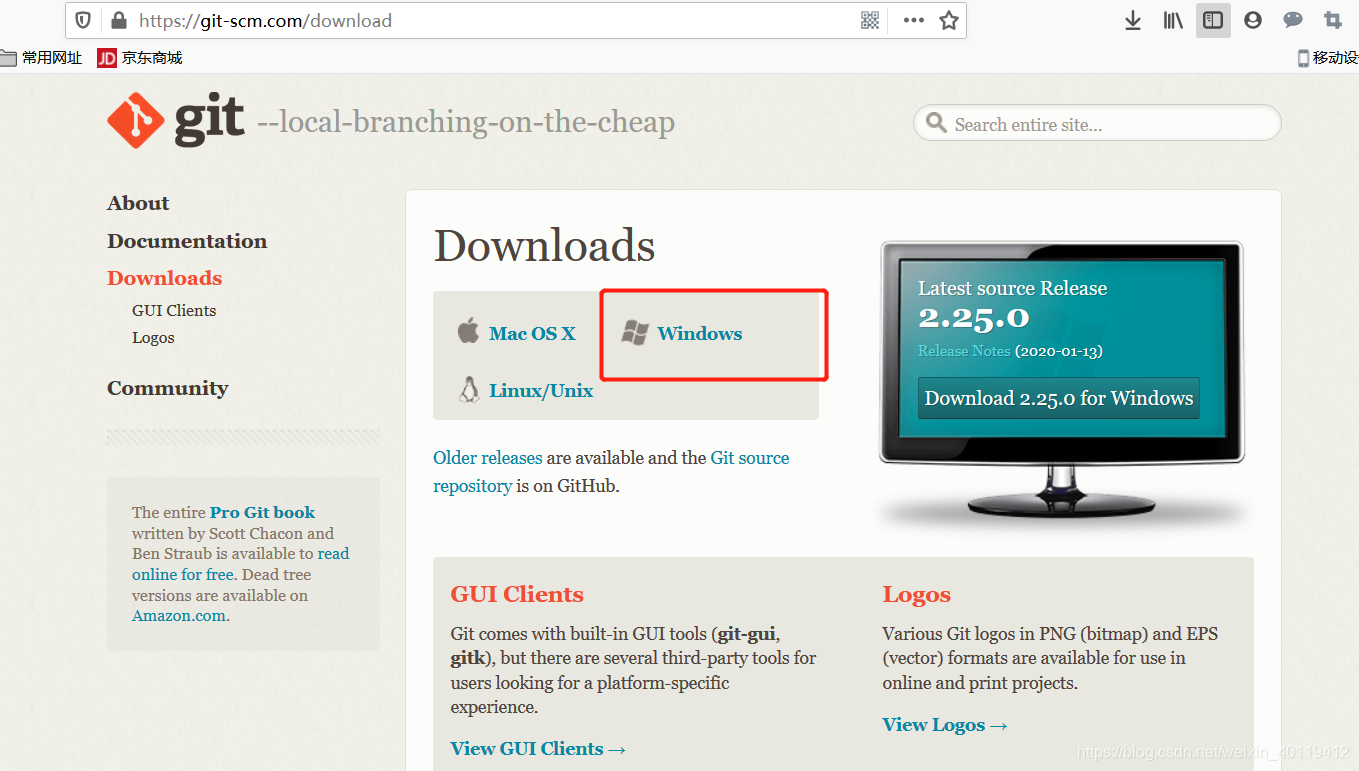Image resolution: width=1359 pixels, height=771 pixels.
Task: Choose the Mac OS X download link
Action: [532, 334]
